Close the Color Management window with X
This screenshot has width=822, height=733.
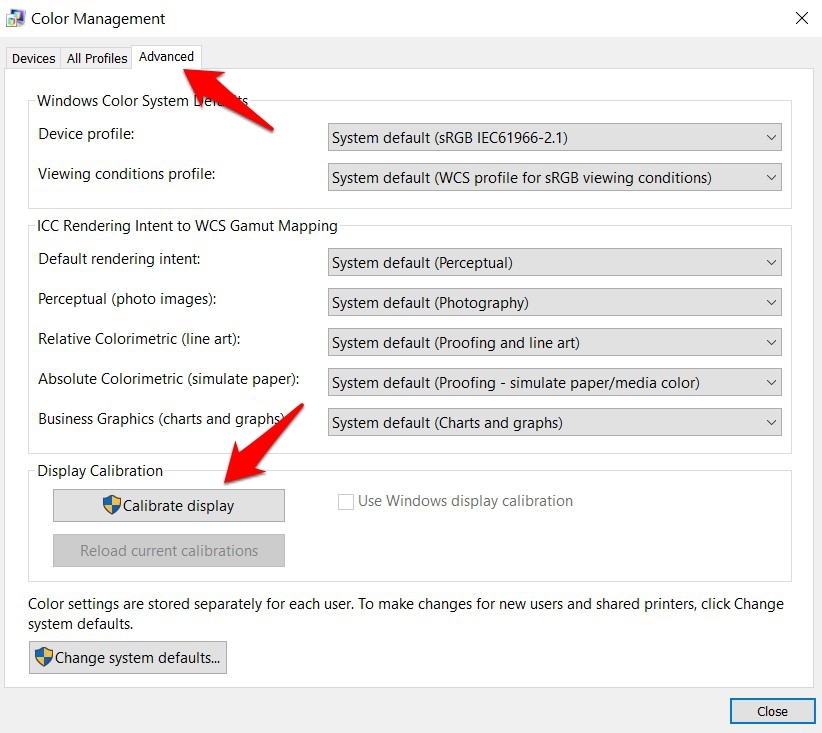pyautogui.click(x=802, y=18)
